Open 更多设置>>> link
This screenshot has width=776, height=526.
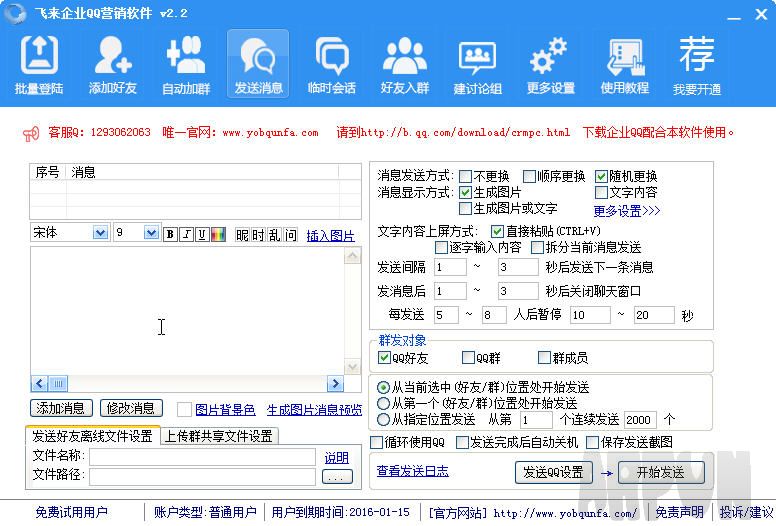point(627,211)
